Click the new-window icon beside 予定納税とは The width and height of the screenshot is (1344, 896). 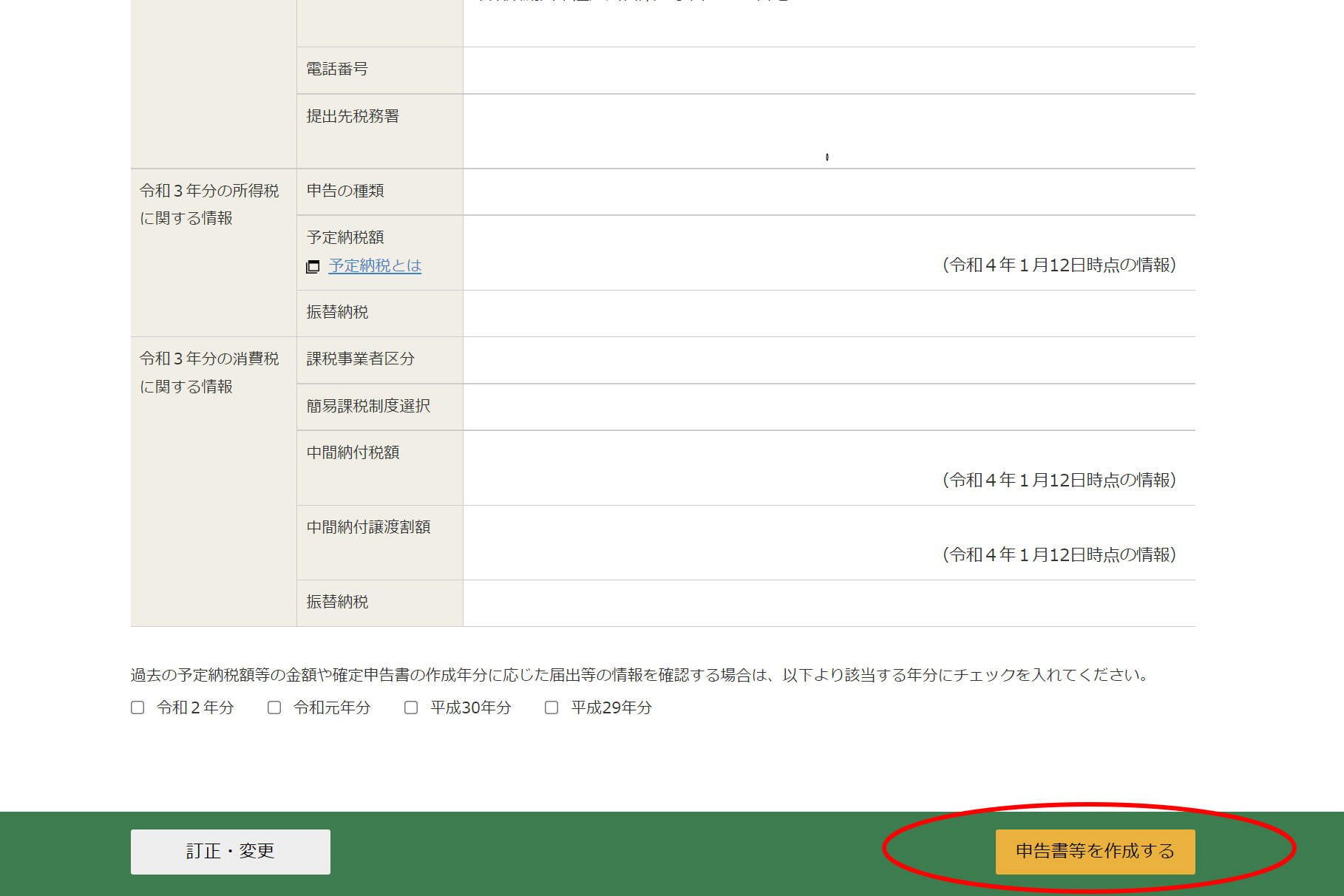click(313, 266)
